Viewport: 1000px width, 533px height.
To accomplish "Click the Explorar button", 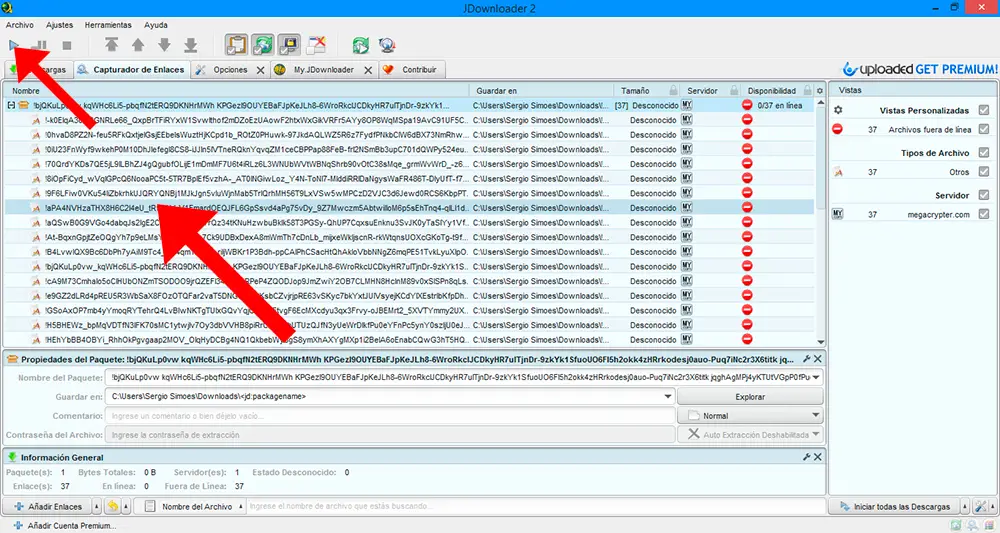I will (x=750, y=397).
